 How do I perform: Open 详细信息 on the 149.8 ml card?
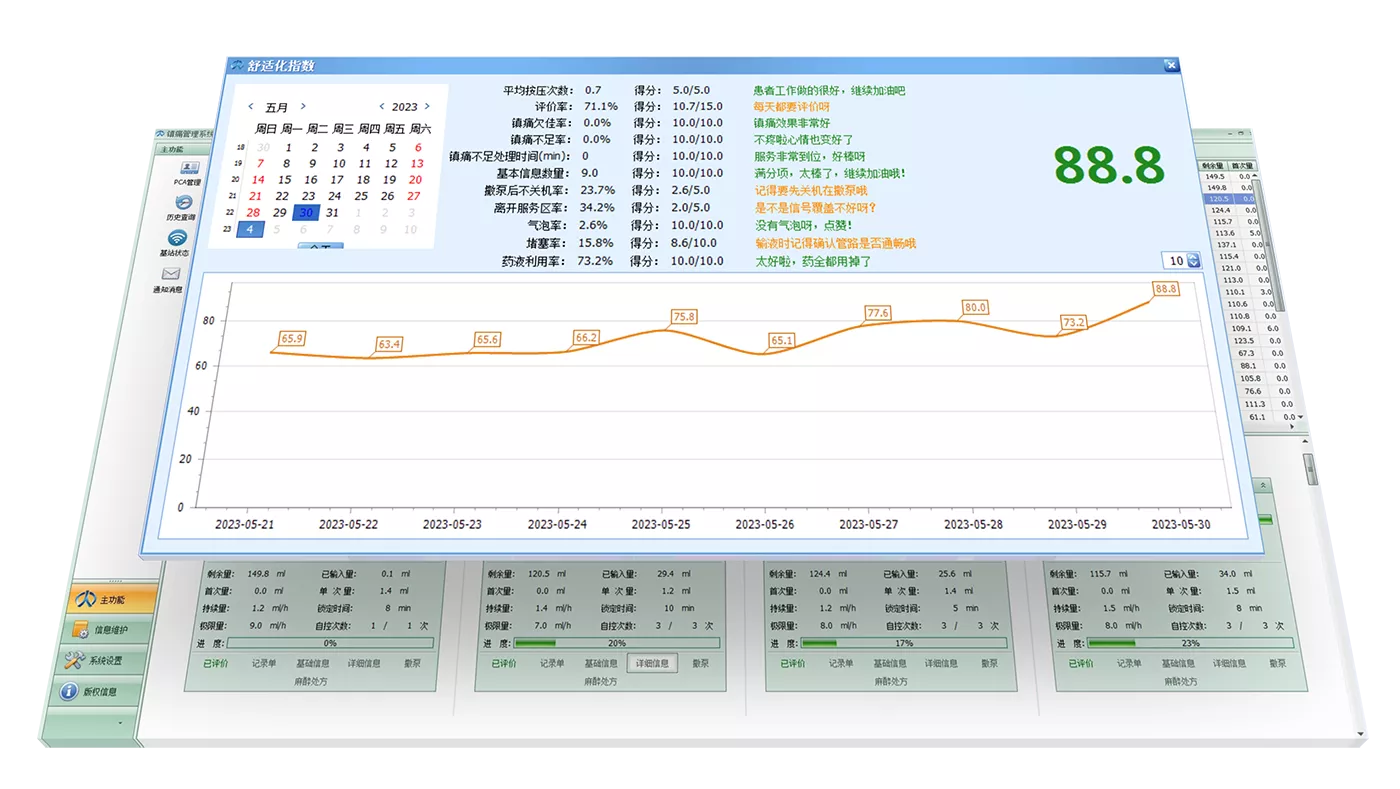coord(364,663)
